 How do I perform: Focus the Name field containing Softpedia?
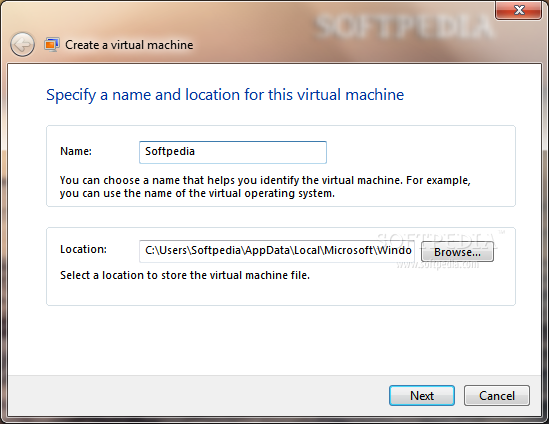(x=233, y=152)
